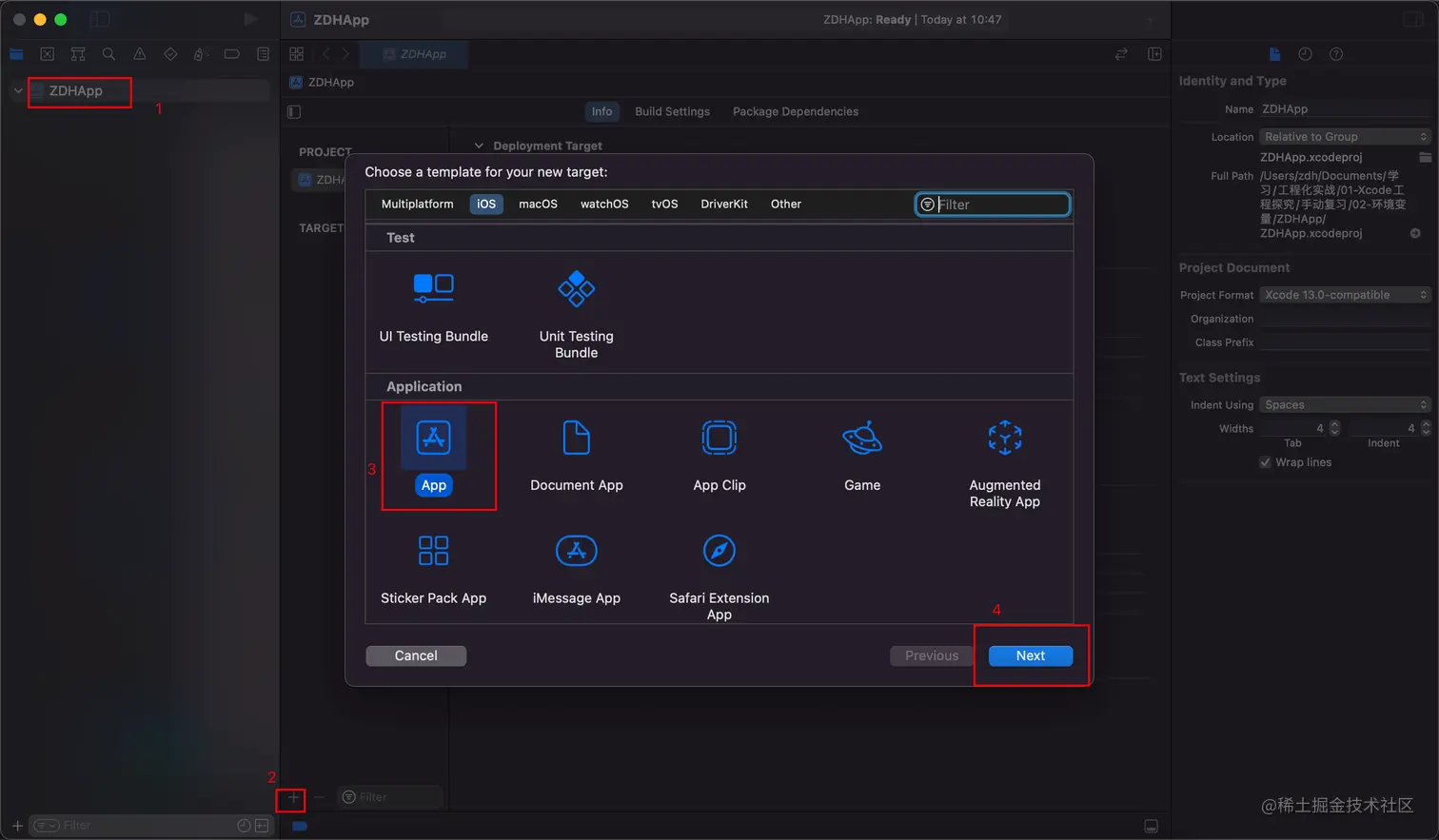Switch to the iOS platform tab
This screenshot has height=840, width=1439.
[x=486, y=205]
